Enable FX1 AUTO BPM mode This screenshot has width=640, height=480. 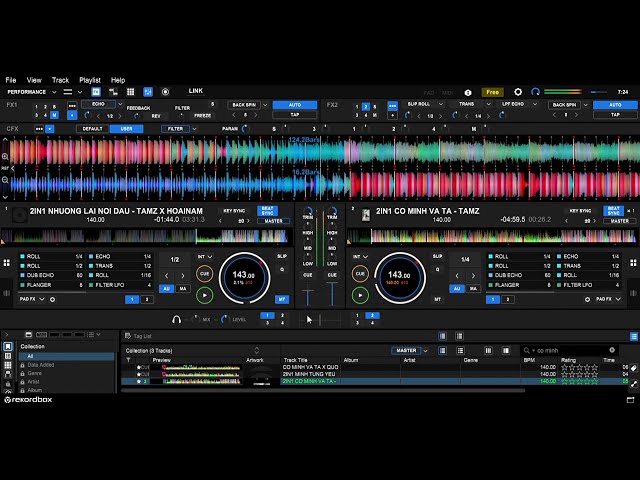[295, 105]
